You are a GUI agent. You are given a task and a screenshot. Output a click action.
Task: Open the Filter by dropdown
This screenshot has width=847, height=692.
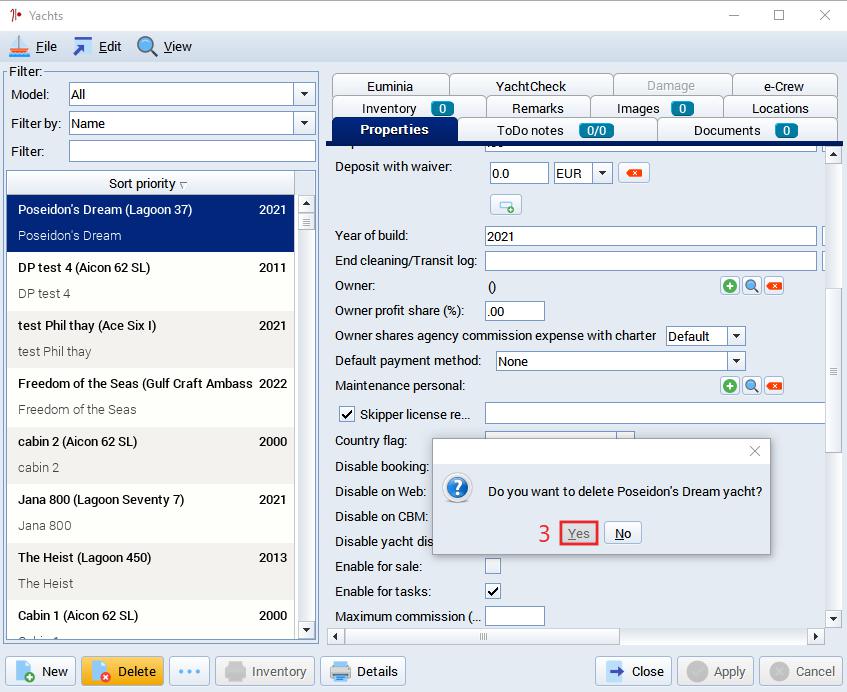[305, 123]
